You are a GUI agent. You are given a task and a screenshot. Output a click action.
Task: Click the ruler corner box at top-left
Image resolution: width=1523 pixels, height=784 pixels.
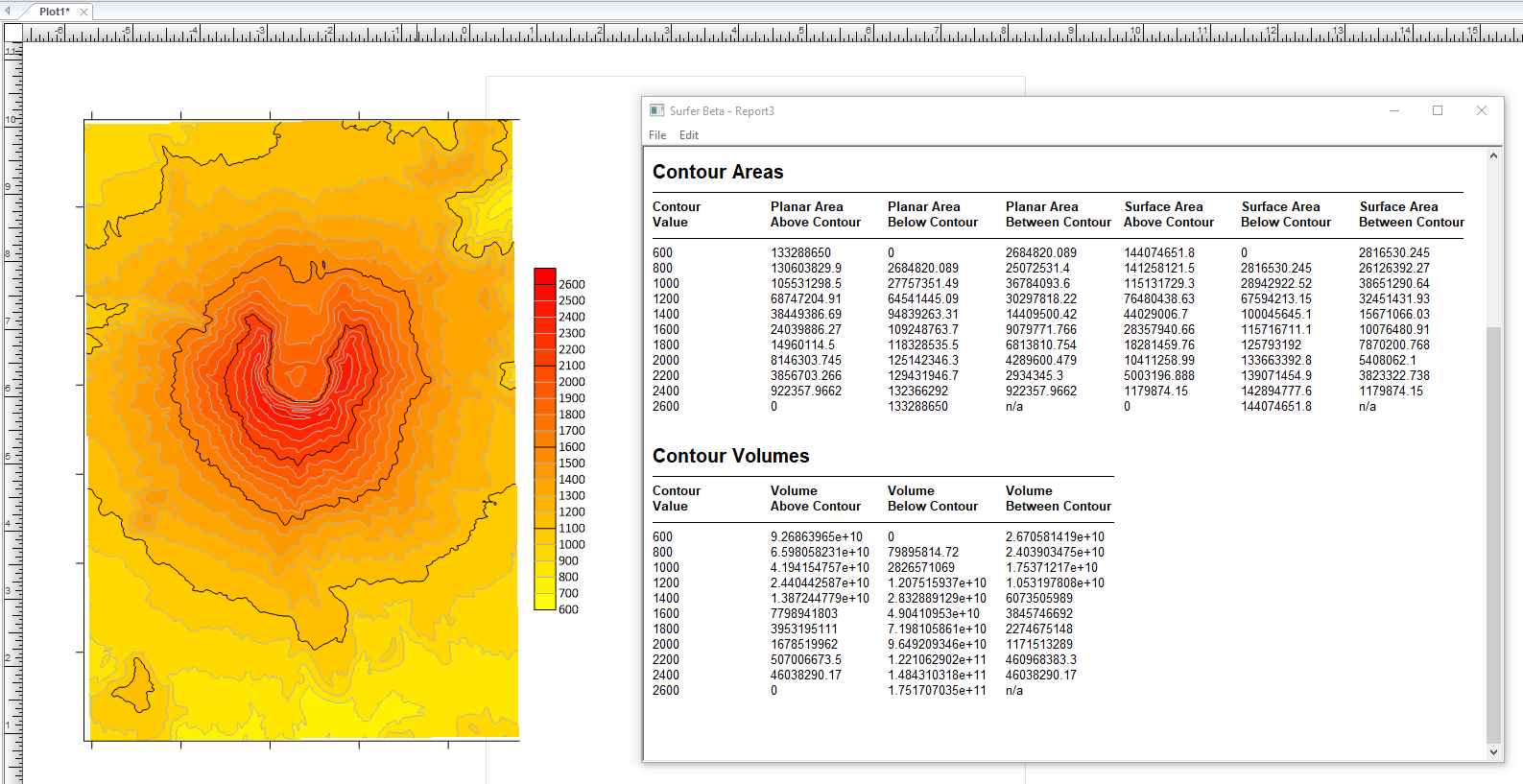[12, 33]
